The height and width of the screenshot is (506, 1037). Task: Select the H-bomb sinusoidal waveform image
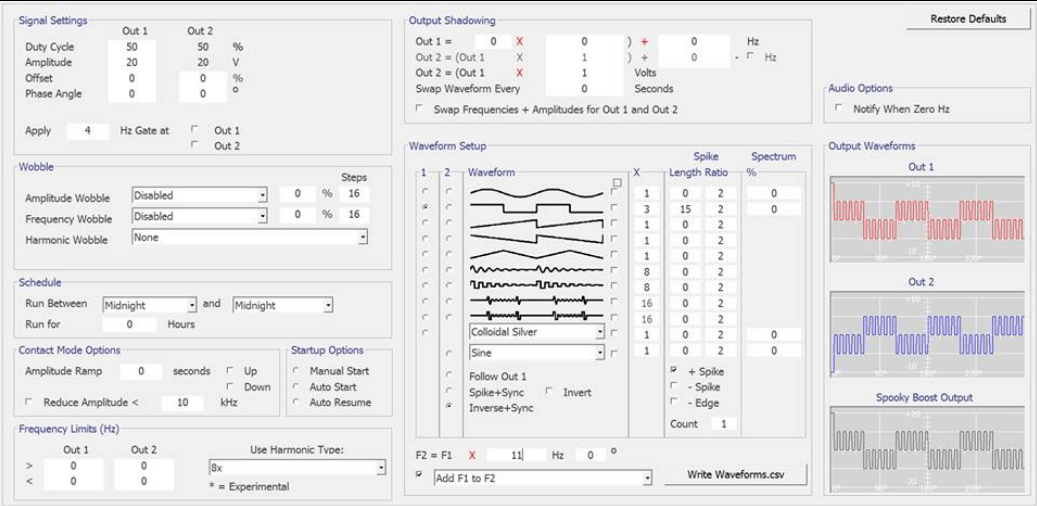(x=536, y=300)
